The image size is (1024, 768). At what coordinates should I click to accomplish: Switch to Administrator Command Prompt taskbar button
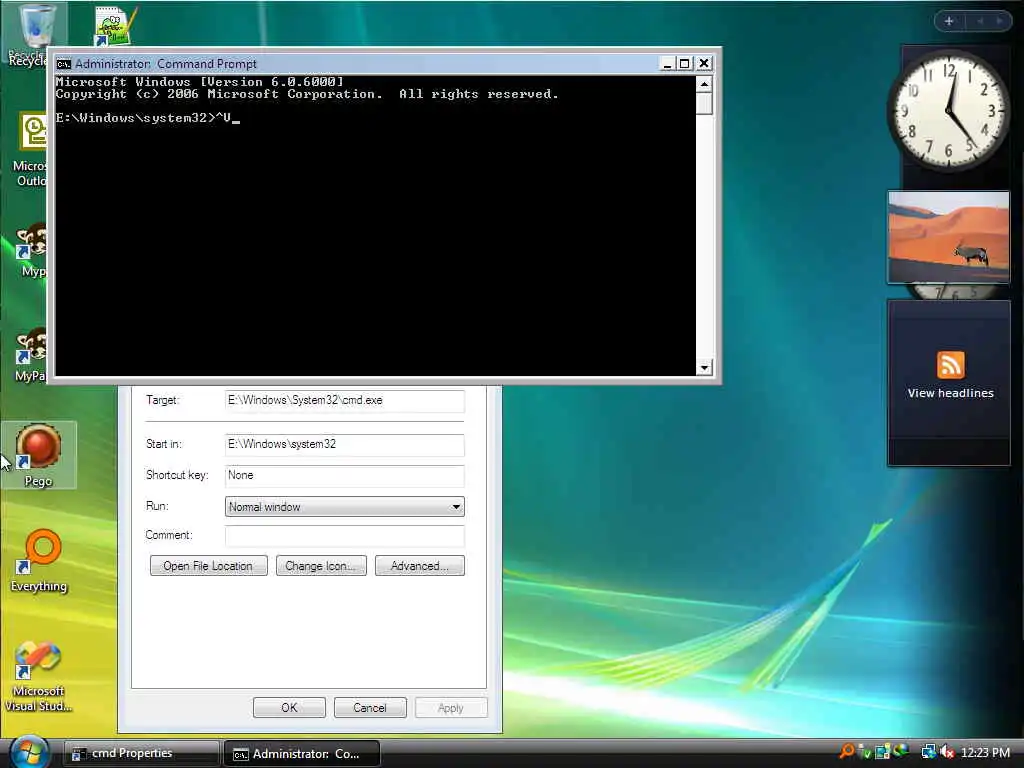click(302, 754)
